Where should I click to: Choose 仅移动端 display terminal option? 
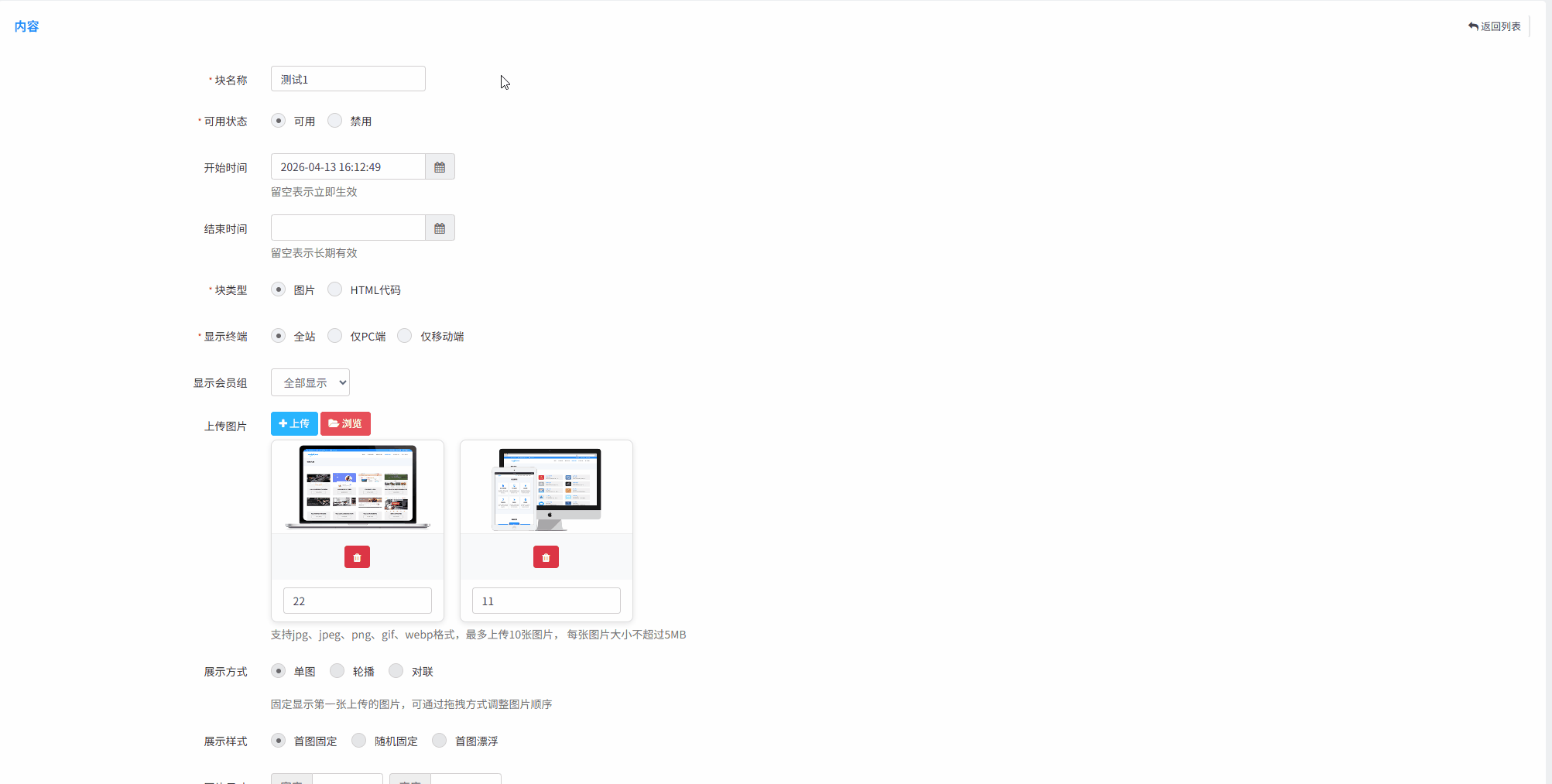coord(405,336)
